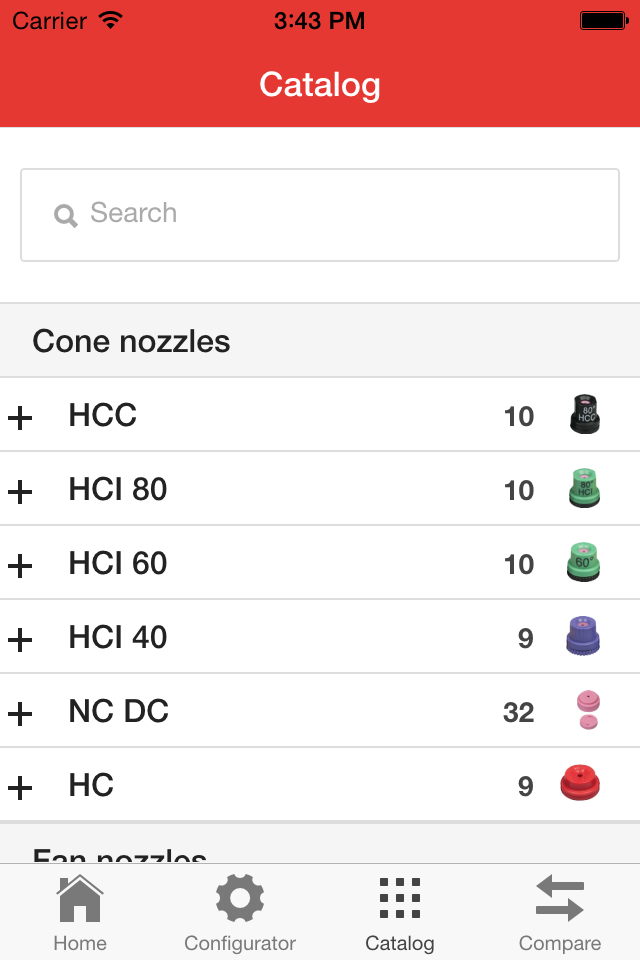
Task: Tap the red HC nozzle image
Action: click(x=580, y=783)
